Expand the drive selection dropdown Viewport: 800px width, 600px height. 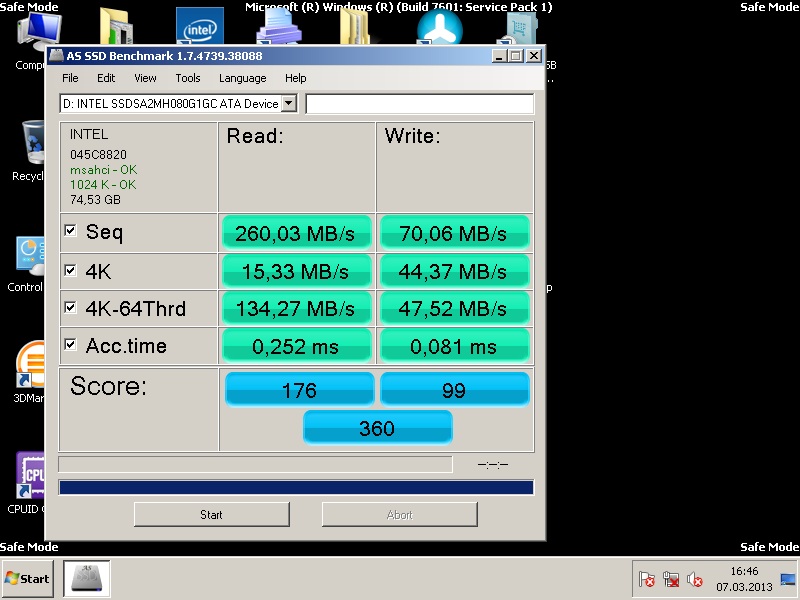tap(289, 104)
